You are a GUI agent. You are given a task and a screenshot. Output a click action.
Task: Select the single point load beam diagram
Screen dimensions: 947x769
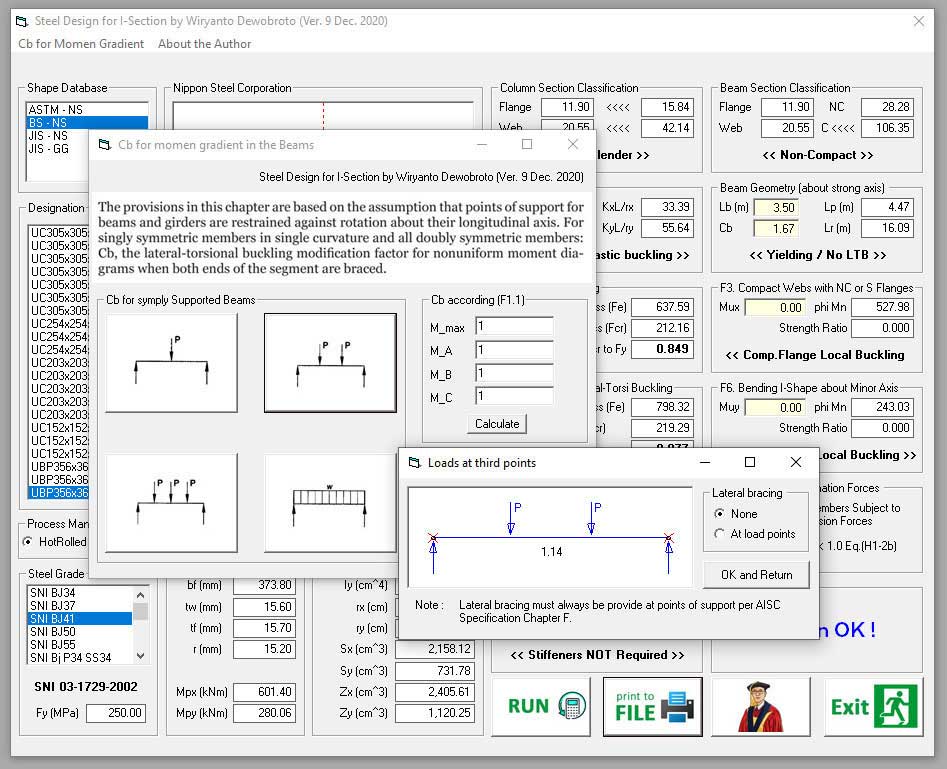click(171, 362)
